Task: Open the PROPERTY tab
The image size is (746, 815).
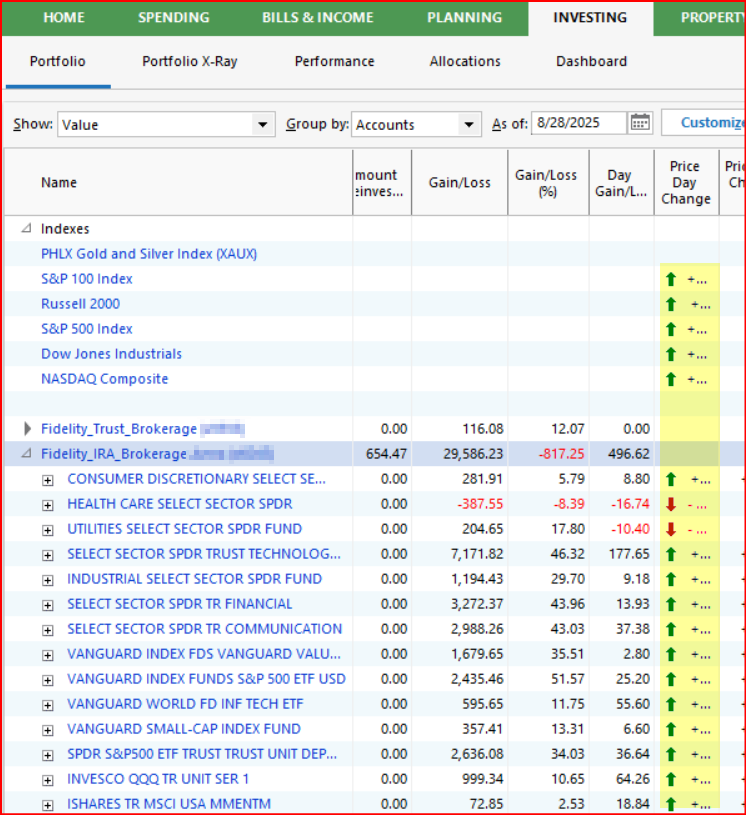Action: tap(713, 18)
